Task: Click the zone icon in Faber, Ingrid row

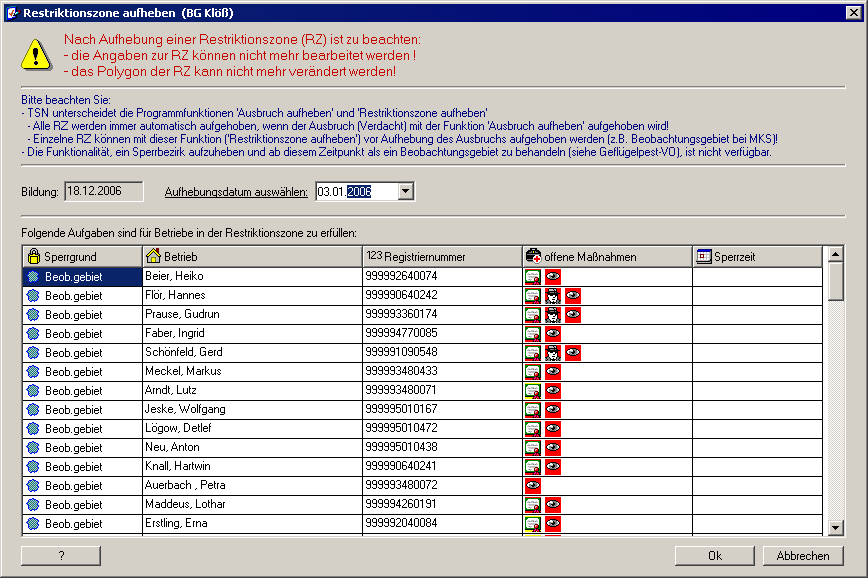Action: click(33, 333)
